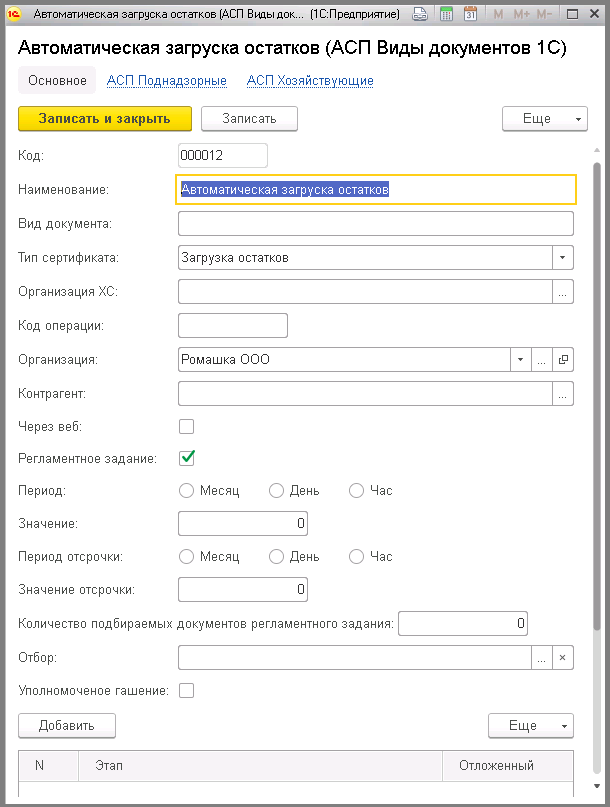
Task: Open the bottom Еще menu near Добавить
Action: point(531,726)
